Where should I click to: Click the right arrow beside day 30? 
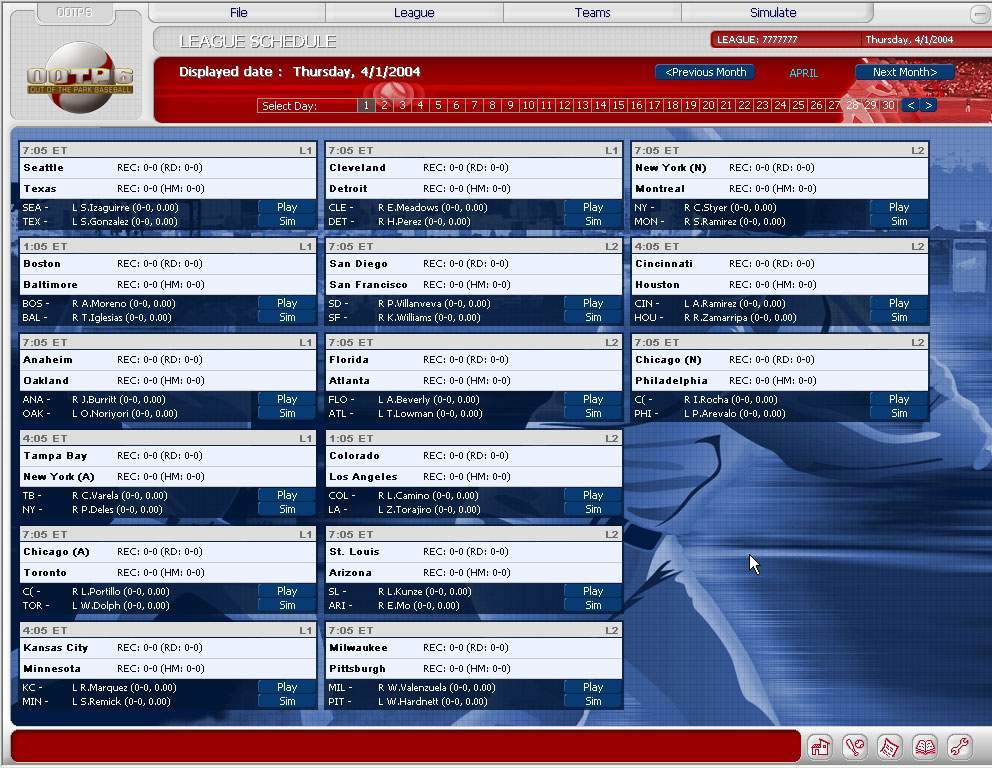pos(928,105)
